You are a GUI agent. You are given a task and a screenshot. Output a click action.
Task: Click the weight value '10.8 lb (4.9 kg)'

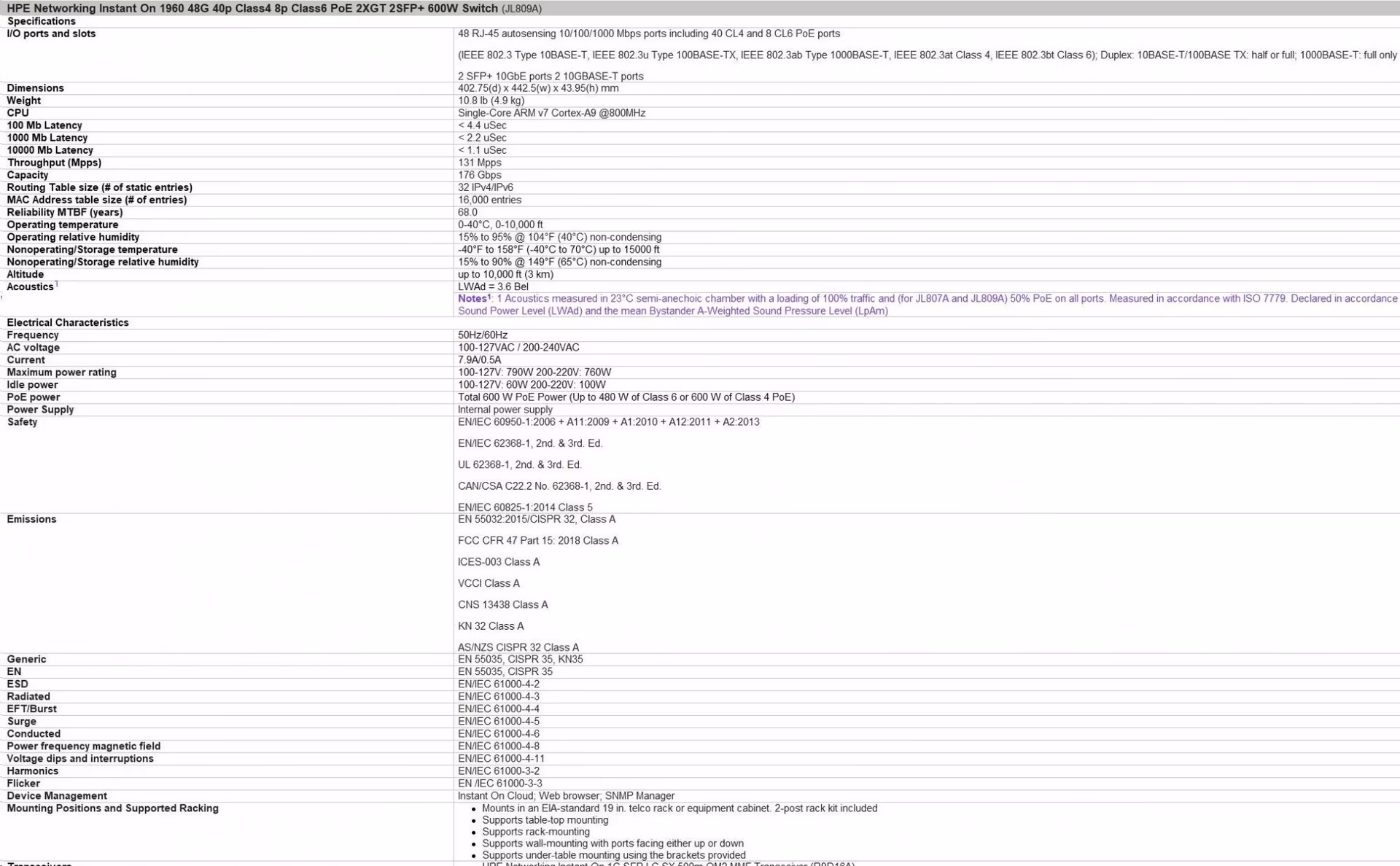coord(491,101)
